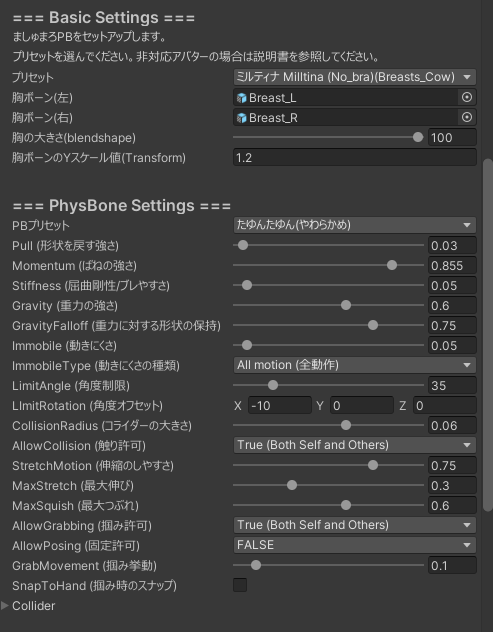Screen dimensions: 493x632
Task: Click the StretchMotion slider handle
Action: point(373,465)
